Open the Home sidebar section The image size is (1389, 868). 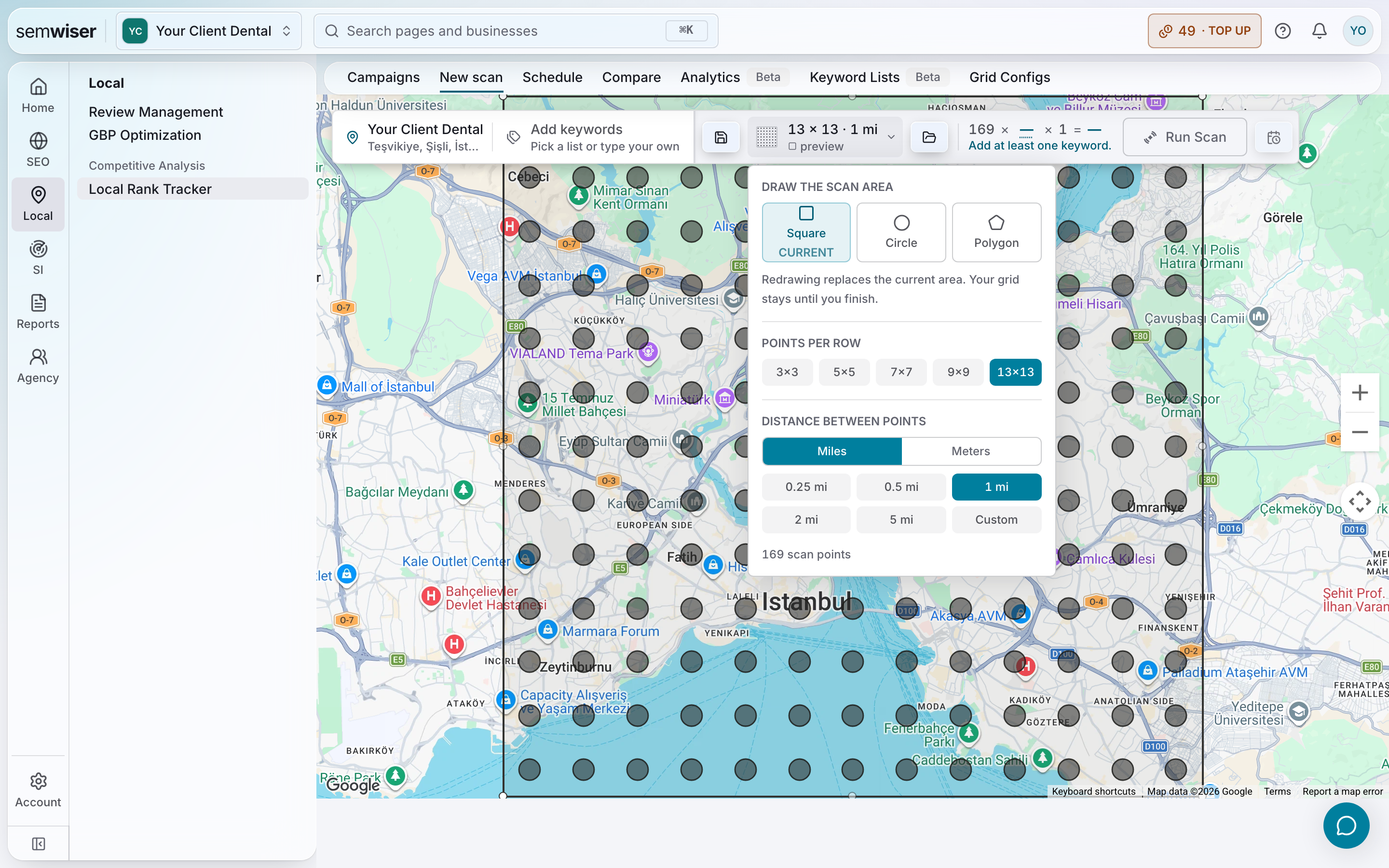point(38,96)
